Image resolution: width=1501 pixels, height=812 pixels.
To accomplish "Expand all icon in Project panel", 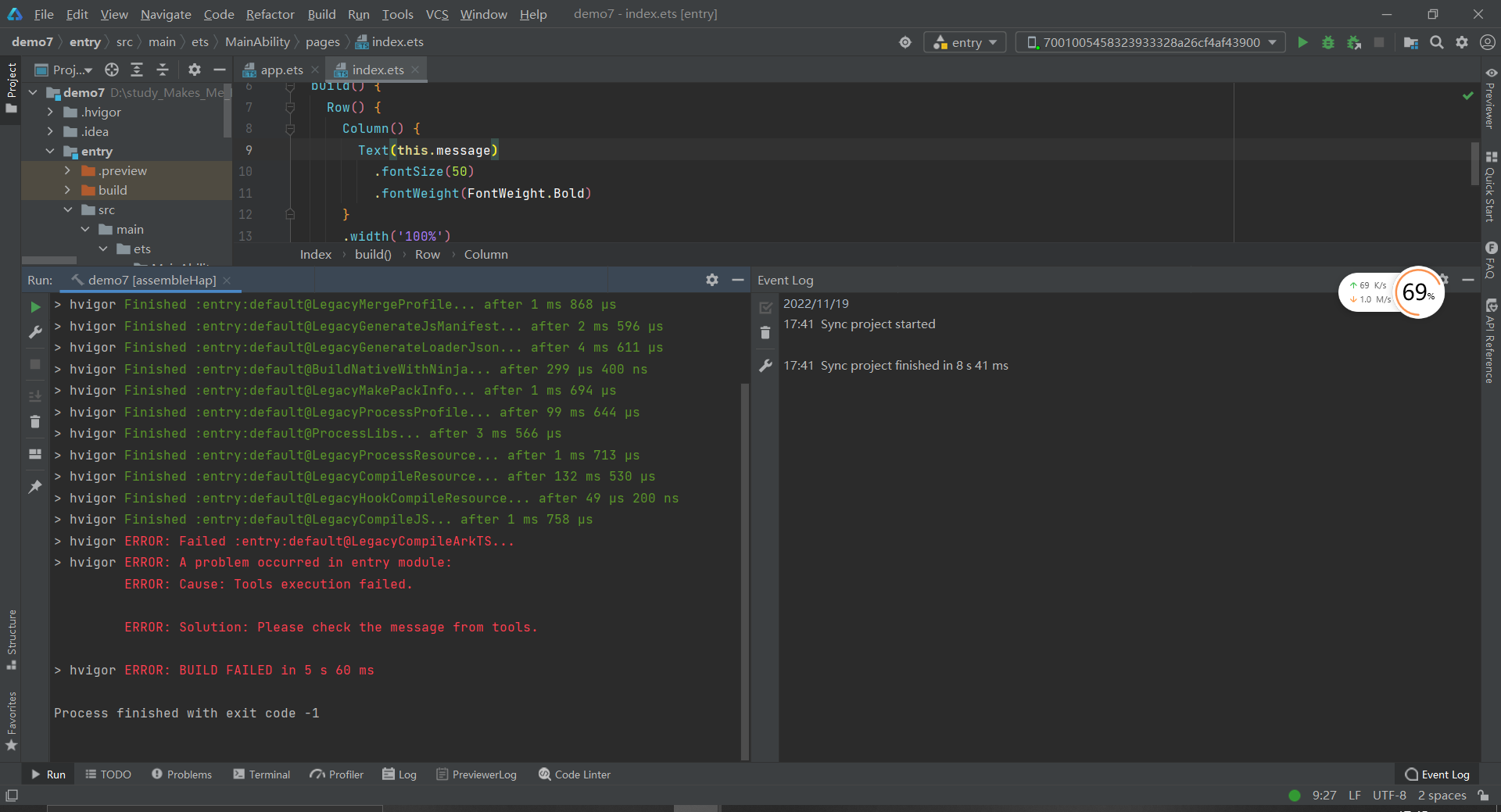I will tap(137, 70).
